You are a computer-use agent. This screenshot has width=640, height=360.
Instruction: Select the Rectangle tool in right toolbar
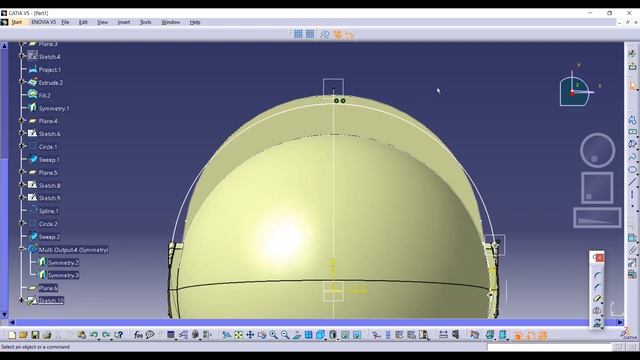click(632, 132)
